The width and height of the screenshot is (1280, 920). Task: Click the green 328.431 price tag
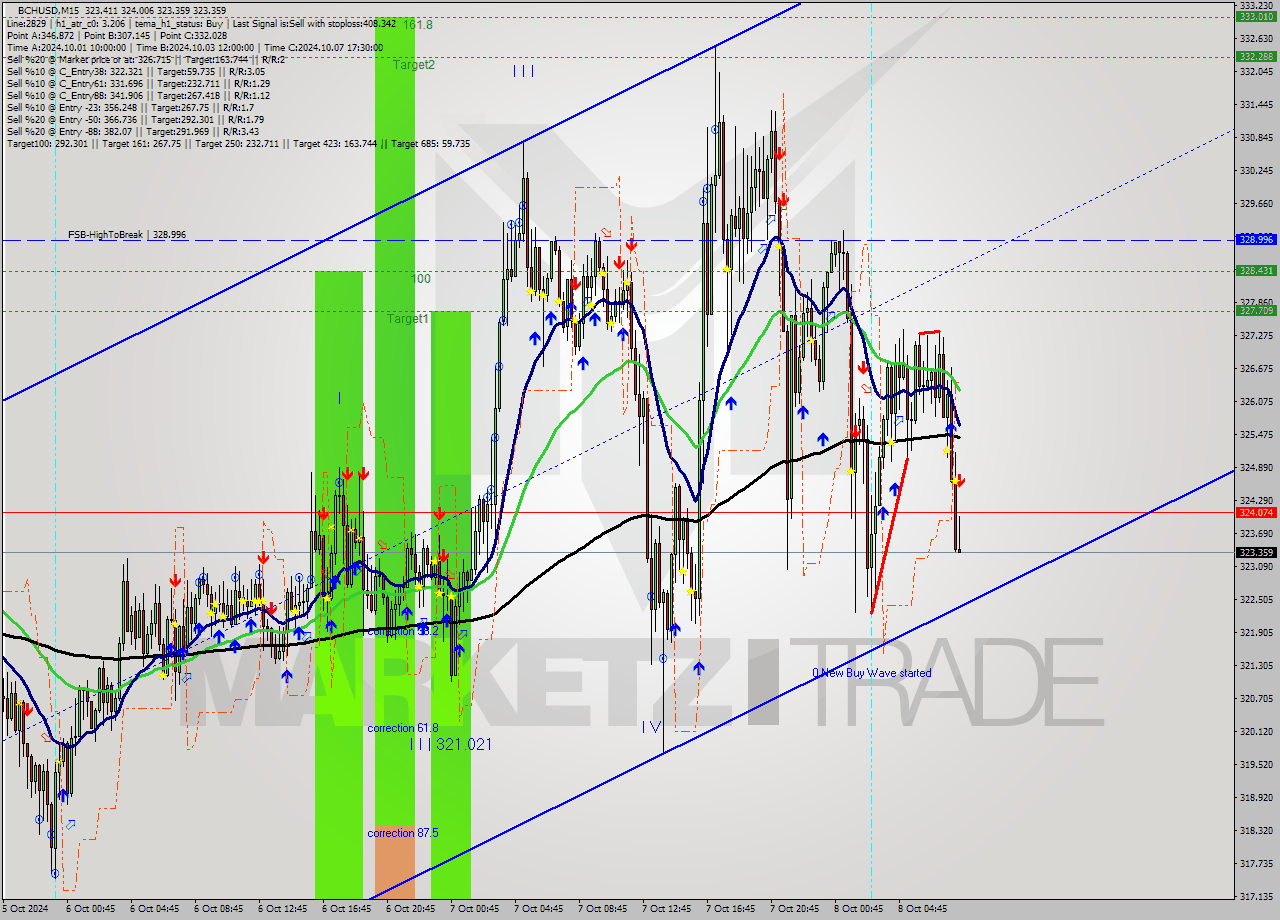(x=1255, y=271)
